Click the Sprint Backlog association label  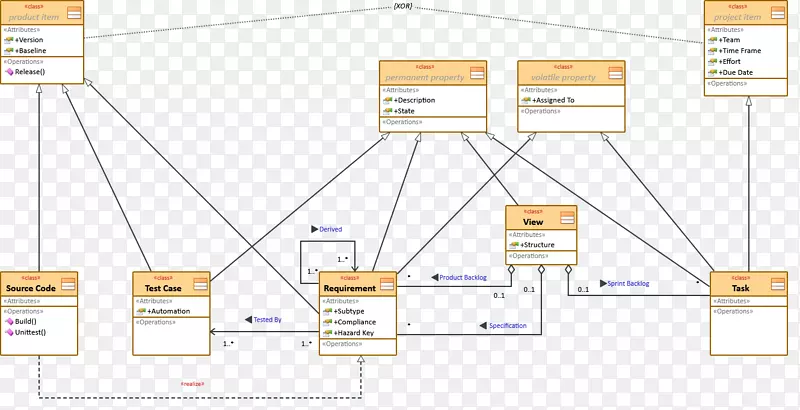630,283
